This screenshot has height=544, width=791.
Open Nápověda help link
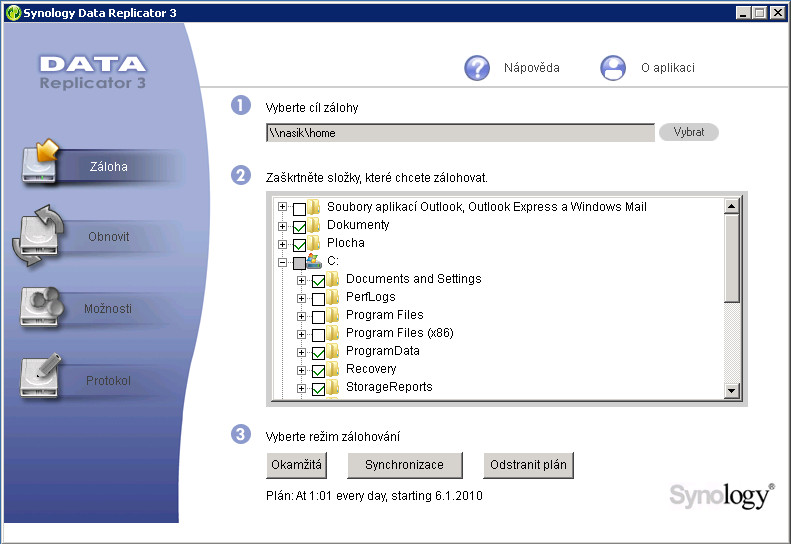[x=532, y=68]
